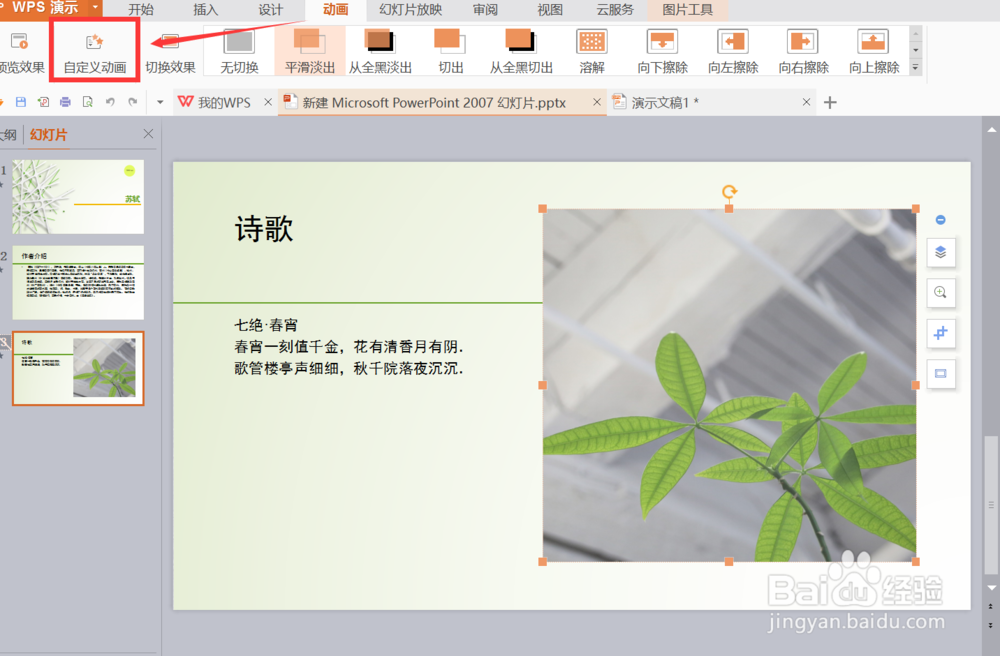Click the vertical scrollbar up arrow

click(991, 129)
